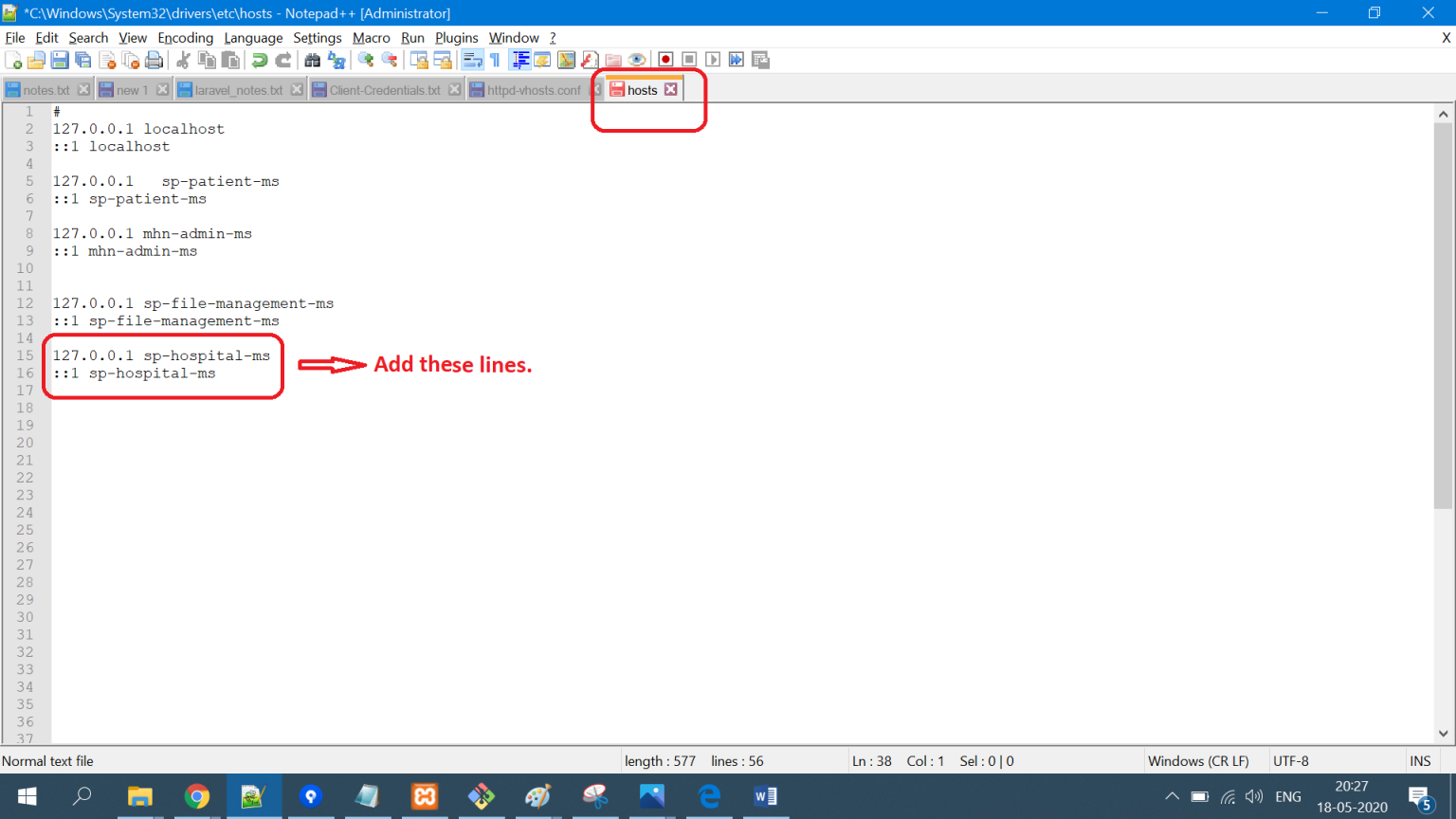
Task: Click the Open file folder icon
Action: click(x=36, y=60)
